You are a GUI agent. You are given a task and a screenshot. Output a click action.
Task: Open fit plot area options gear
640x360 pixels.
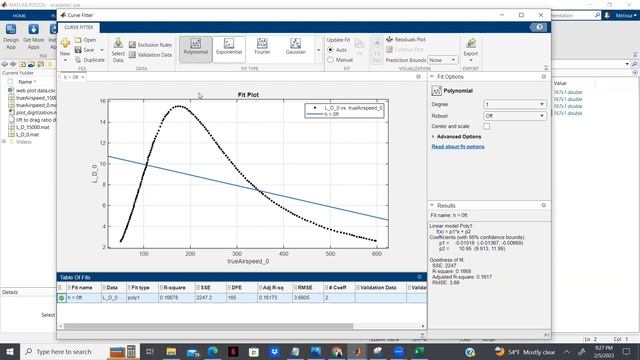(x=418, y=77)
